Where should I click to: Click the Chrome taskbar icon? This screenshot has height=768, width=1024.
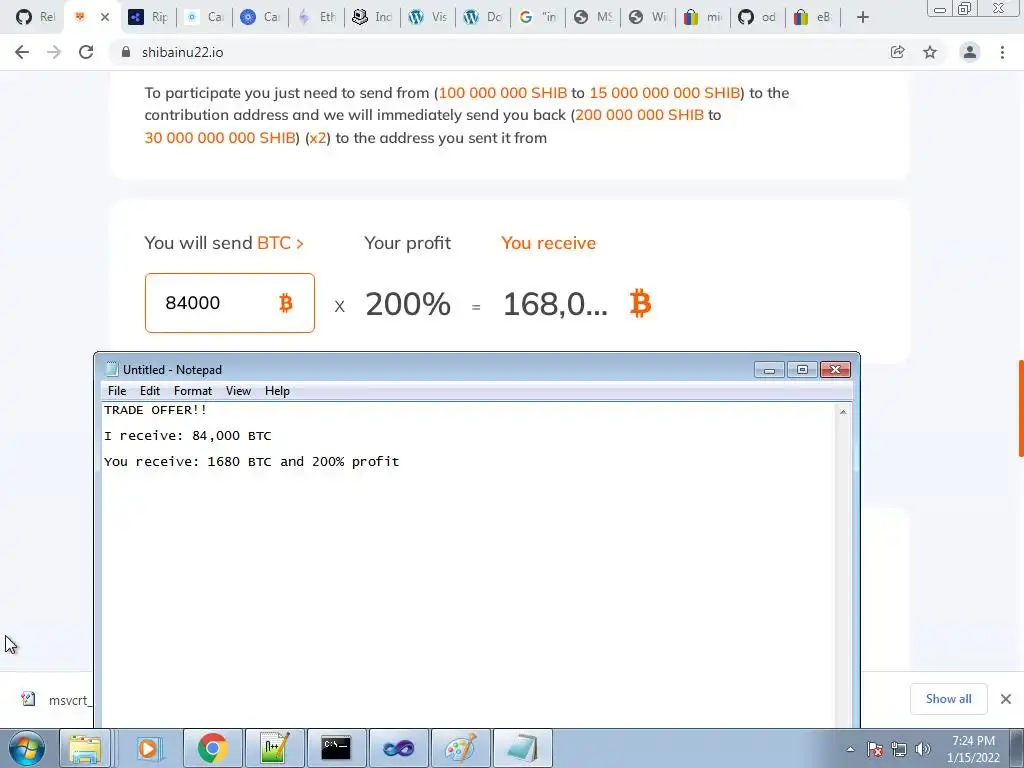212,748
